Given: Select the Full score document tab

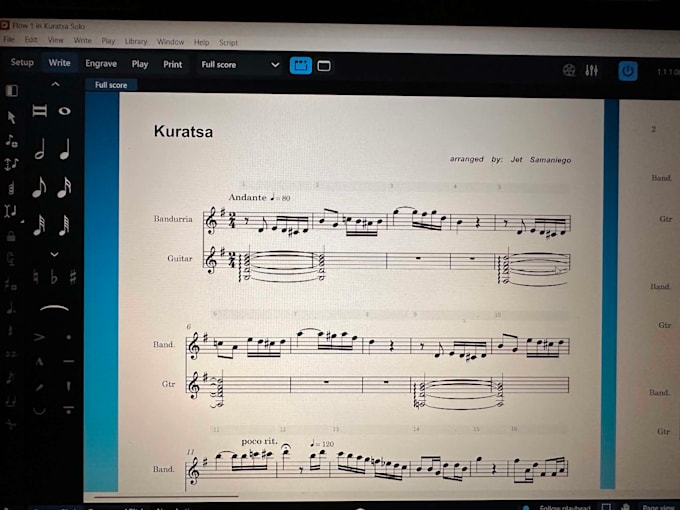Looking at the screenshot, I should (111, 85).
